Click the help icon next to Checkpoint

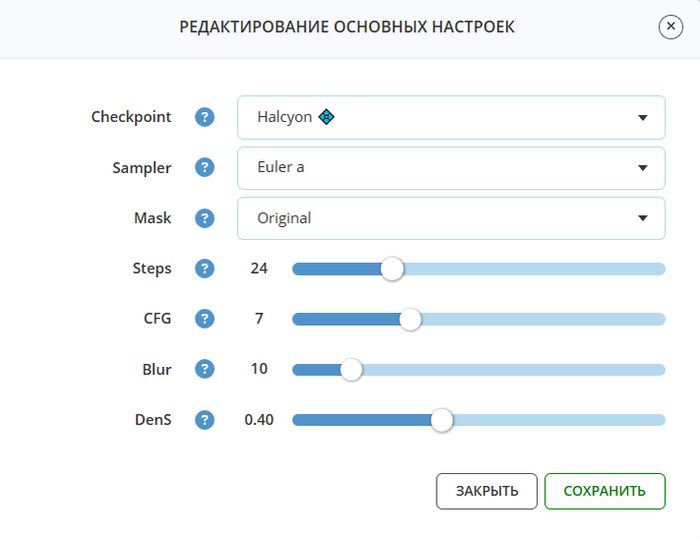[205, 117]
